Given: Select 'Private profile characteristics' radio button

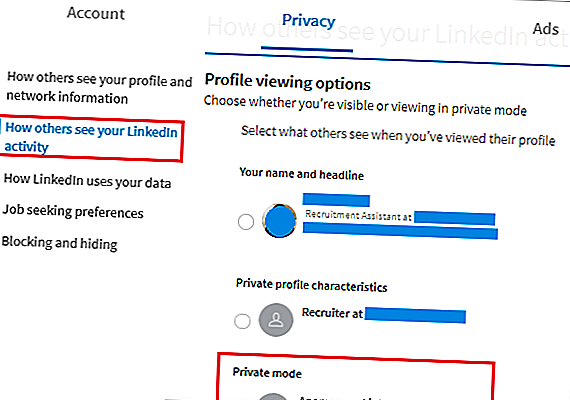Looking at the screenshot, I should click(242, 321).
